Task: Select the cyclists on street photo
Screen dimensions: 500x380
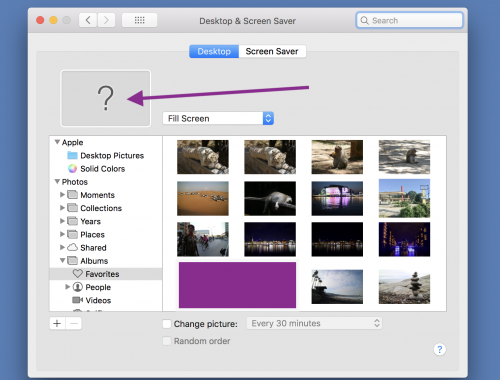Action: click(203, 239)
